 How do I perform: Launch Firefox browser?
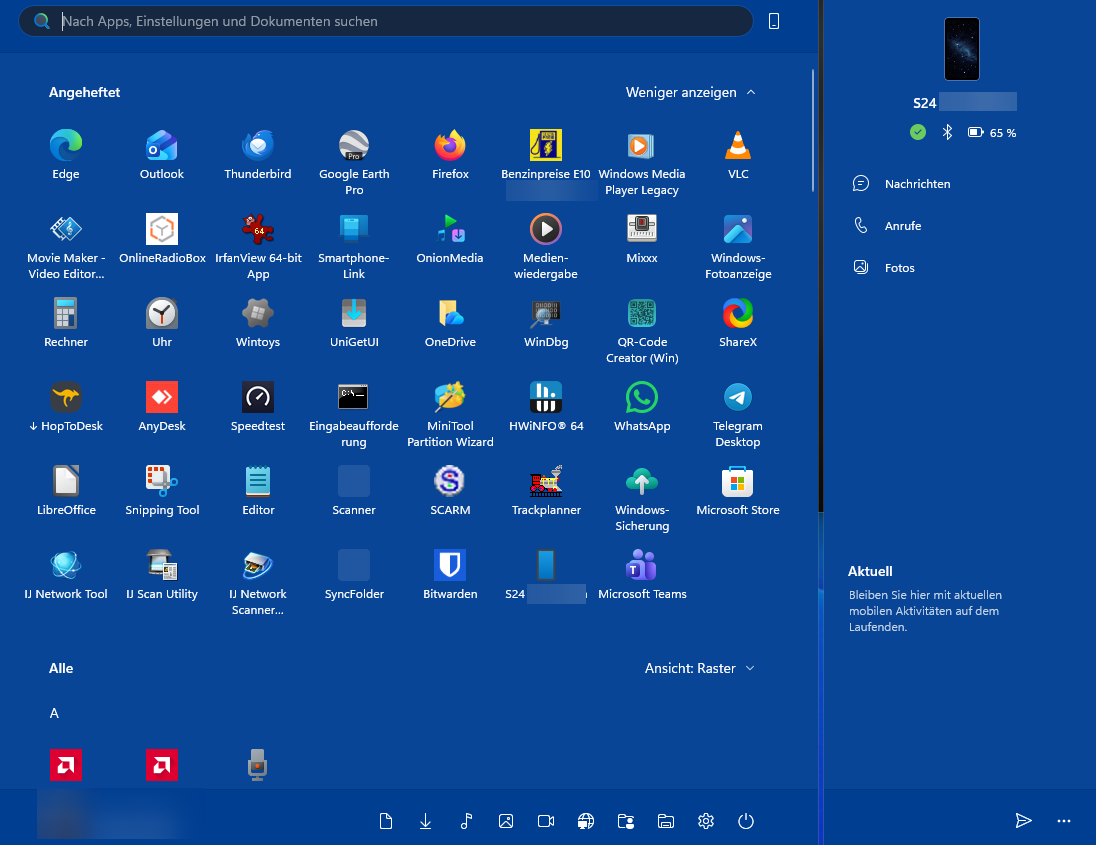(x=450, y=155)
